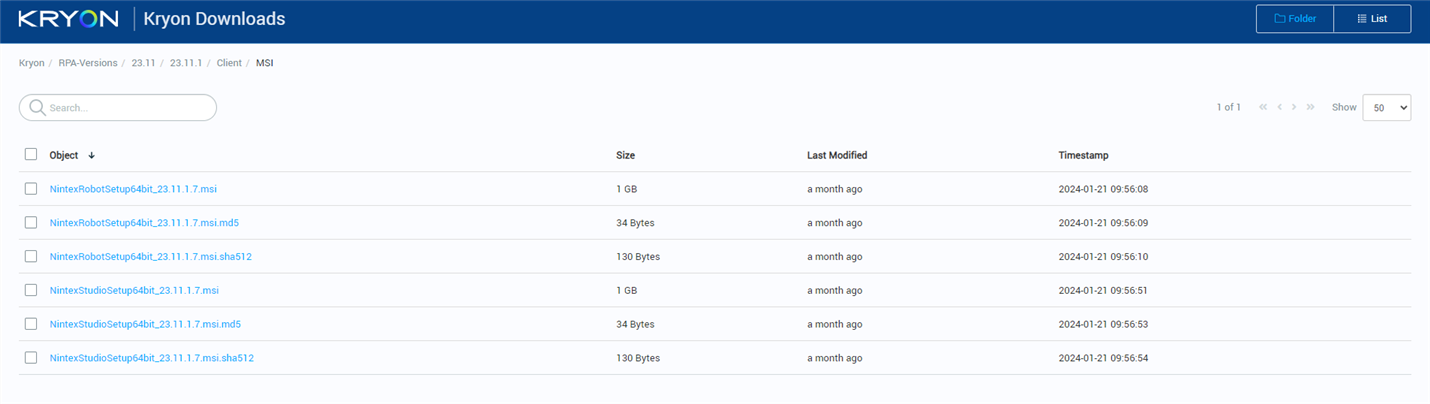Click the sort arrow next to Object
Viewport: 1430px width, 404px height.
(92, 156)
